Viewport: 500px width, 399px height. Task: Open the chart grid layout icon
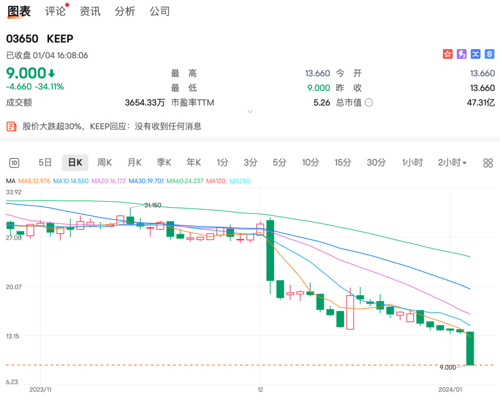pyautogui.click(x=488, y=163)
